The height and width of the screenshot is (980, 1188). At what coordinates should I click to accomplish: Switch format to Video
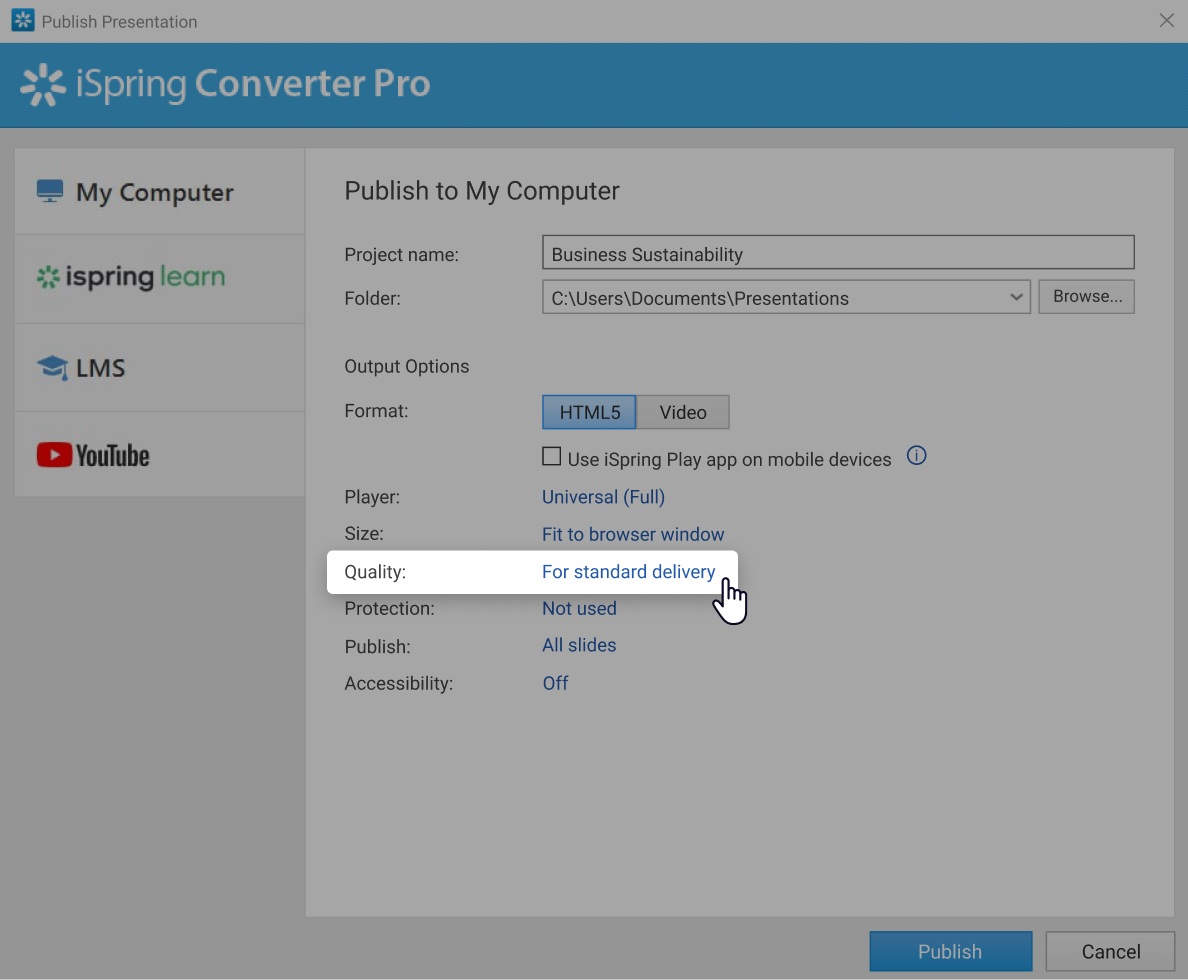click(683, 412)
